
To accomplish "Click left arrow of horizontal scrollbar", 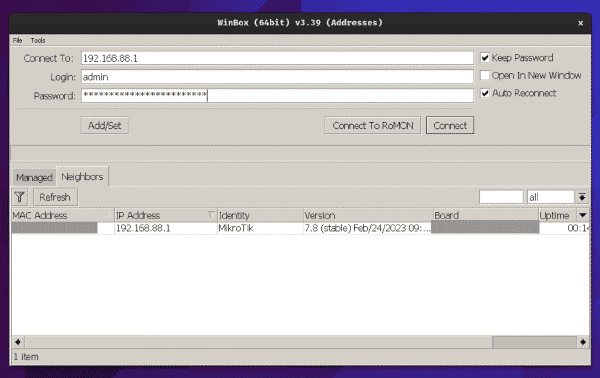I will (x=18, y=342).
